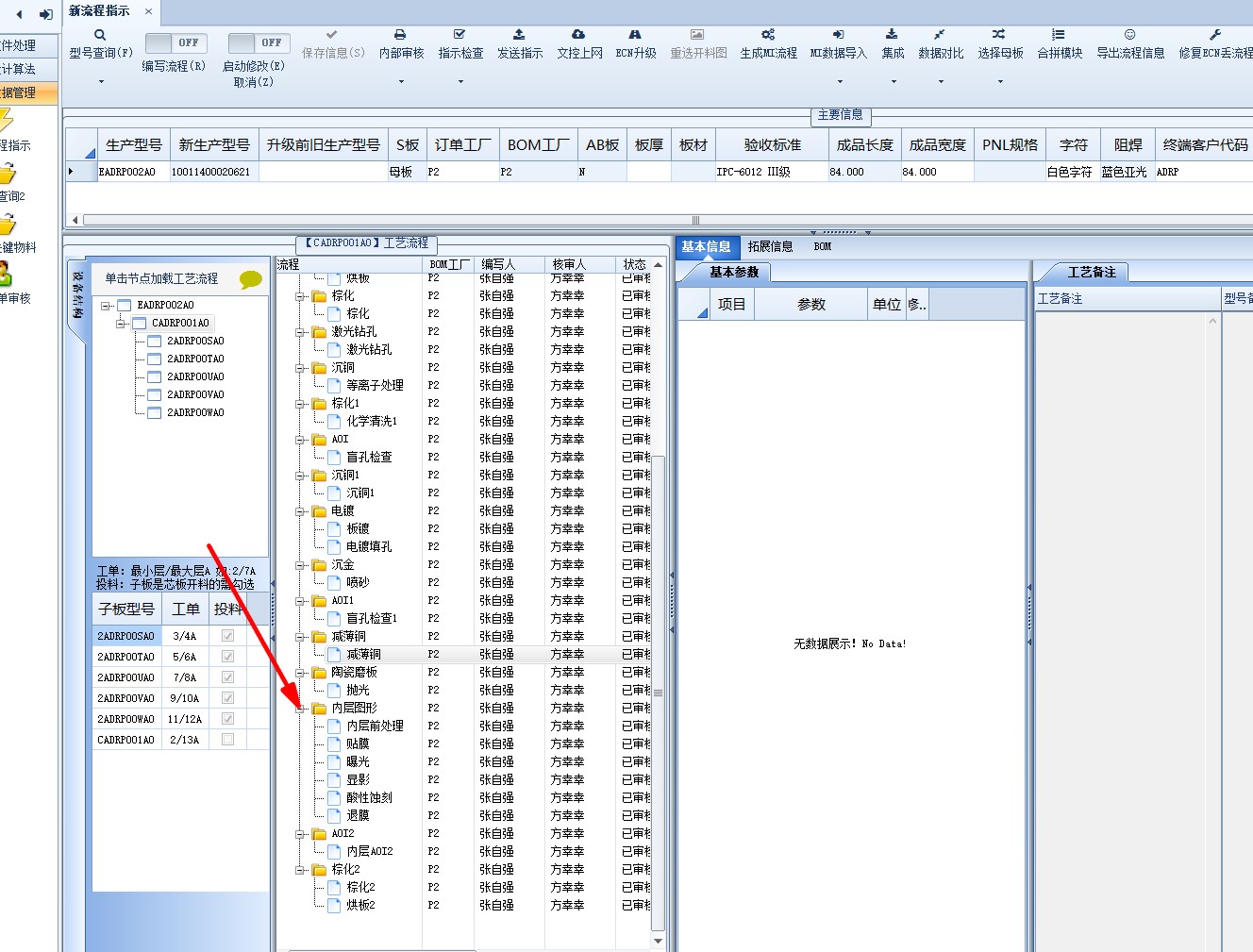Viewport: 1253px width, 952px height.
Task: Click the 10011400020621 cell
Action: (x=213, y=172)
